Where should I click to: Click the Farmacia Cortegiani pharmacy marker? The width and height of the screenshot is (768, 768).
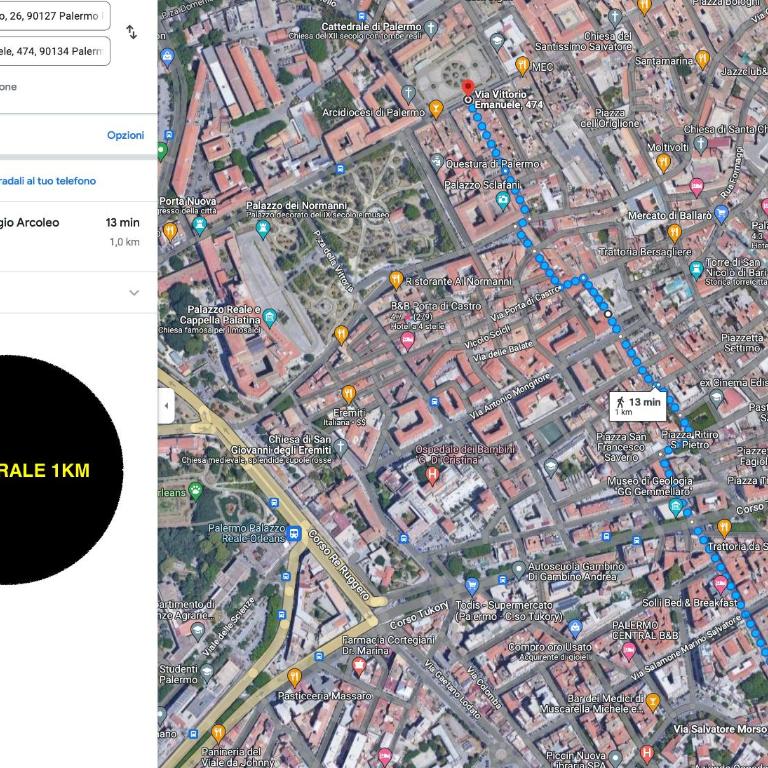pyautogui.click(x=359, y=666)
